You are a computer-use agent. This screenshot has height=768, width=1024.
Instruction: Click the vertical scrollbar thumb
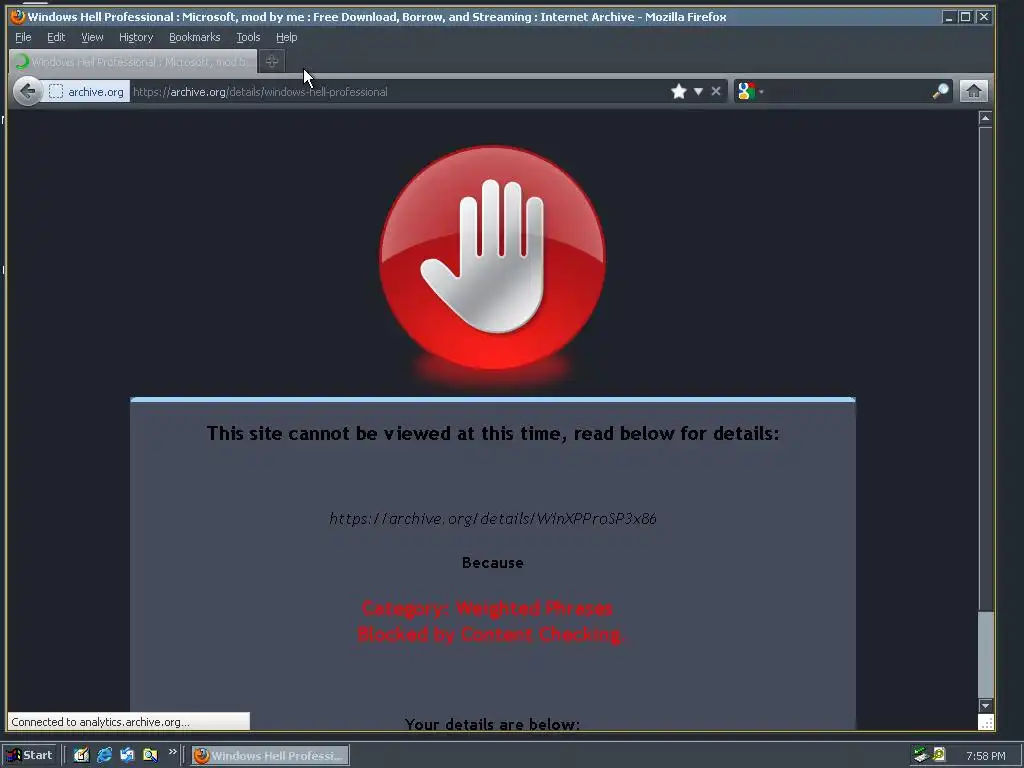(985, 654)
